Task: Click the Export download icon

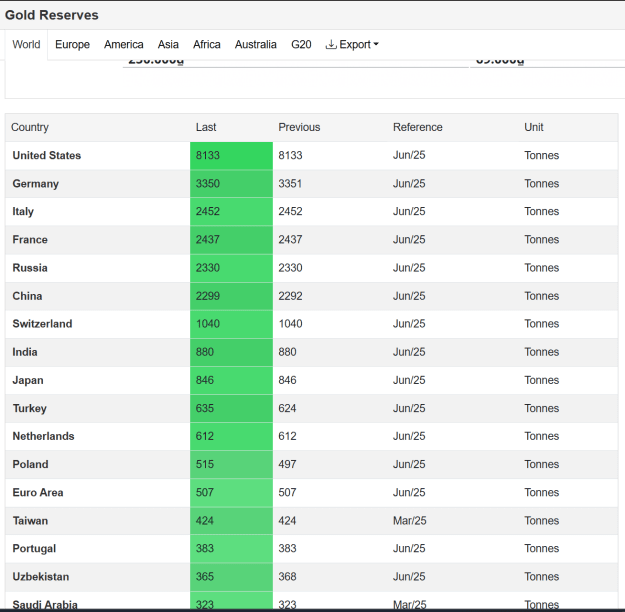Action: click(x=331, y=44)
